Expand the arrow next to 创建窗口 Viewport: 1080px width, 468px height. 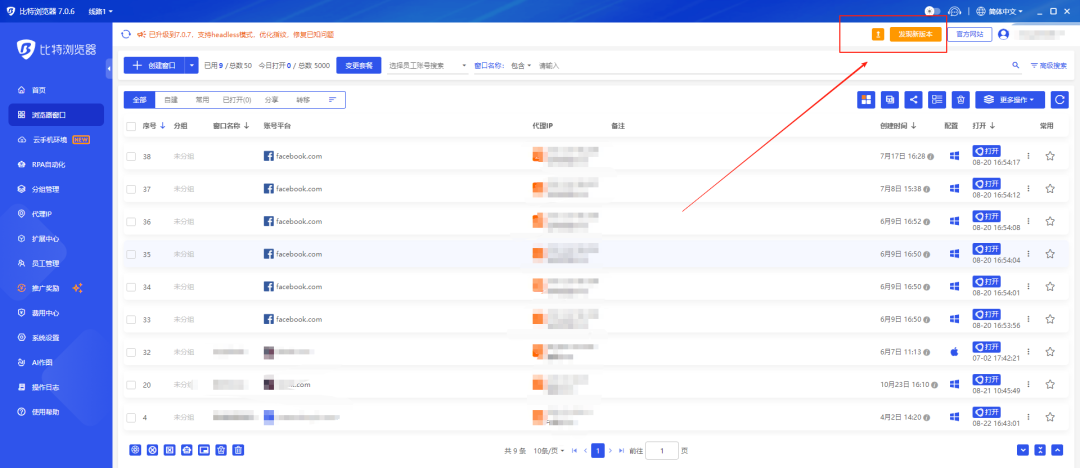(x=191, y=65)
